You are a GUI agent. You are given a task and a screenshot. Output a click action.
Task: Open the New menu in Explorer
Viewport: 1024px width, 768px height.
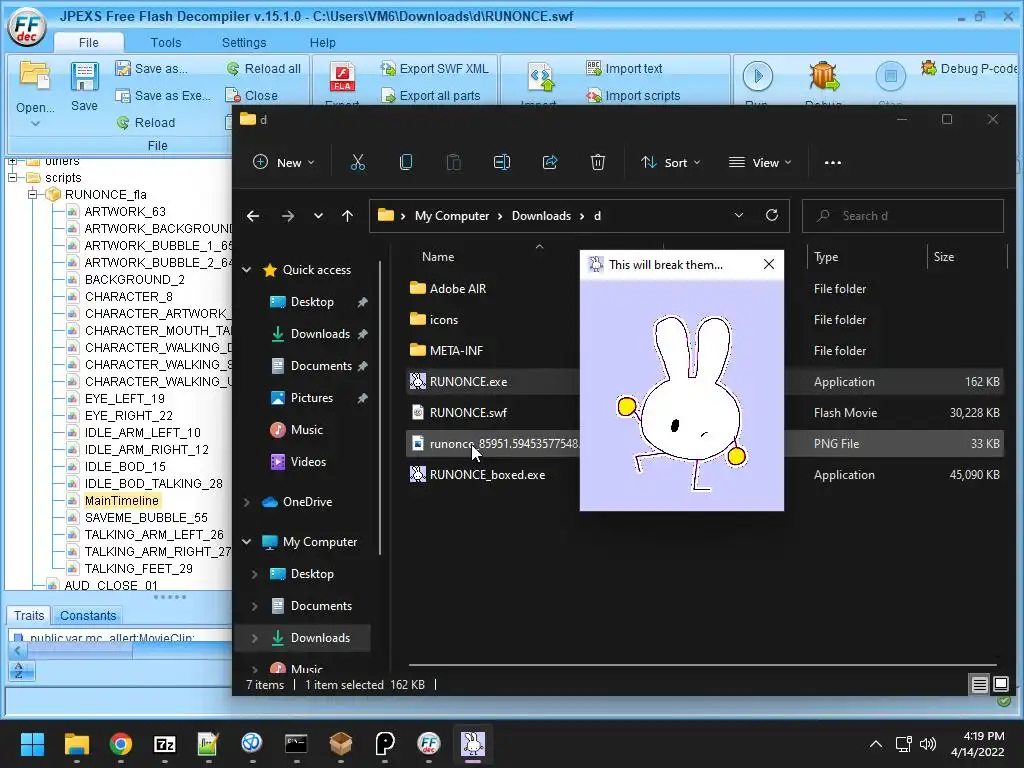point(284,163)
